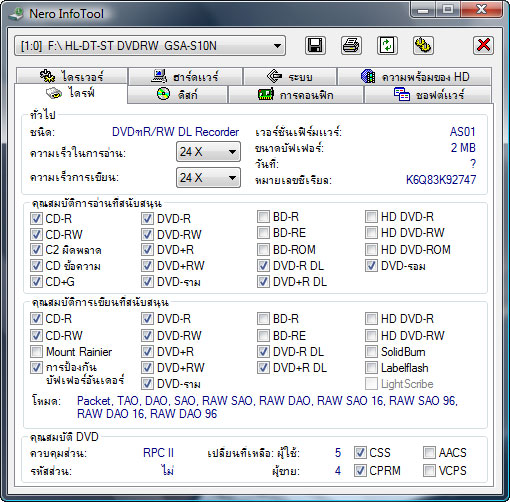Image resolution: width=510 pixels, height=502 pixels.
Task: Maximize the Nero InfoTool window
Action: tap(448, 10)
